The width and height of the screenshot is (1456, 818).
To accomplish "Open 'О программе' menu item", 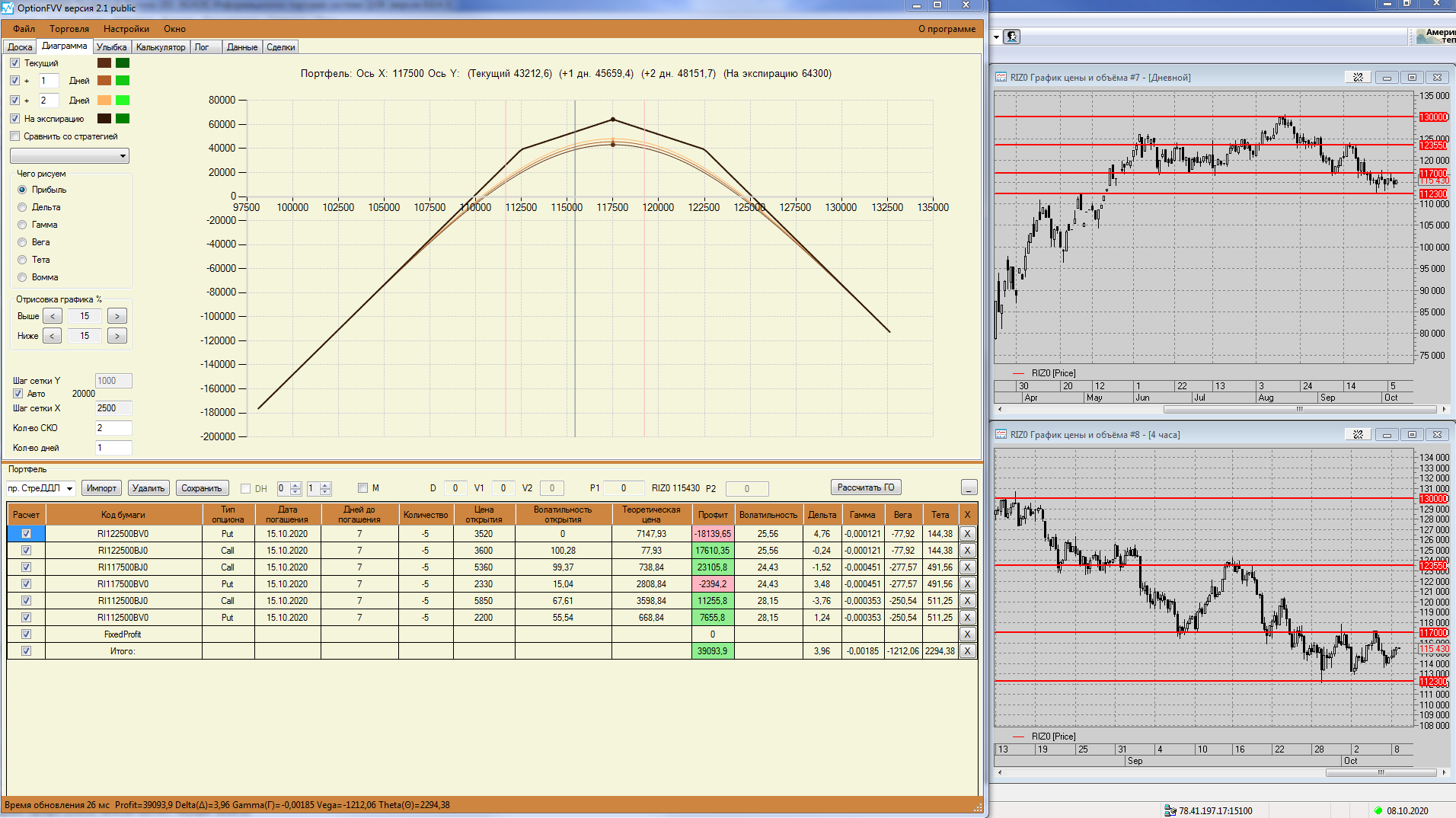I will tap(947, 29).
